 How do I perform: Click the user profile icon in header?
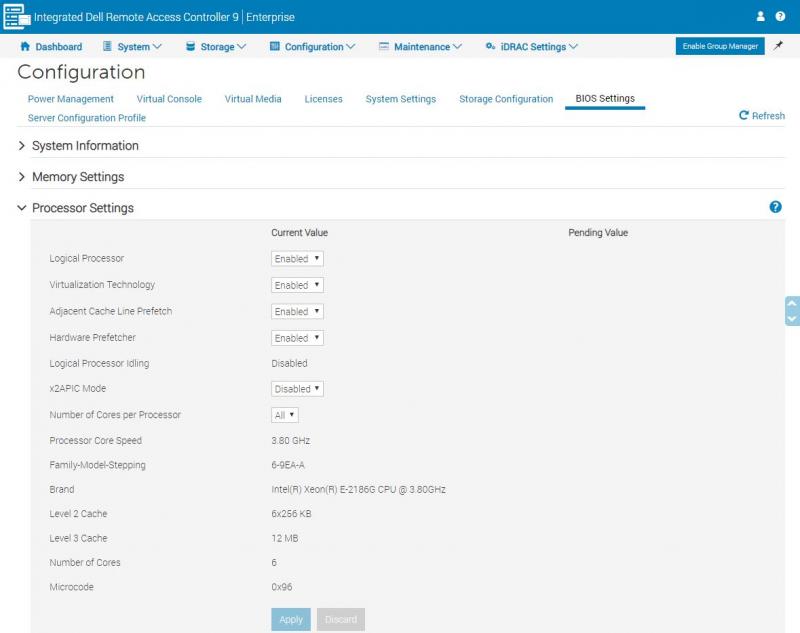pos(760,17)
